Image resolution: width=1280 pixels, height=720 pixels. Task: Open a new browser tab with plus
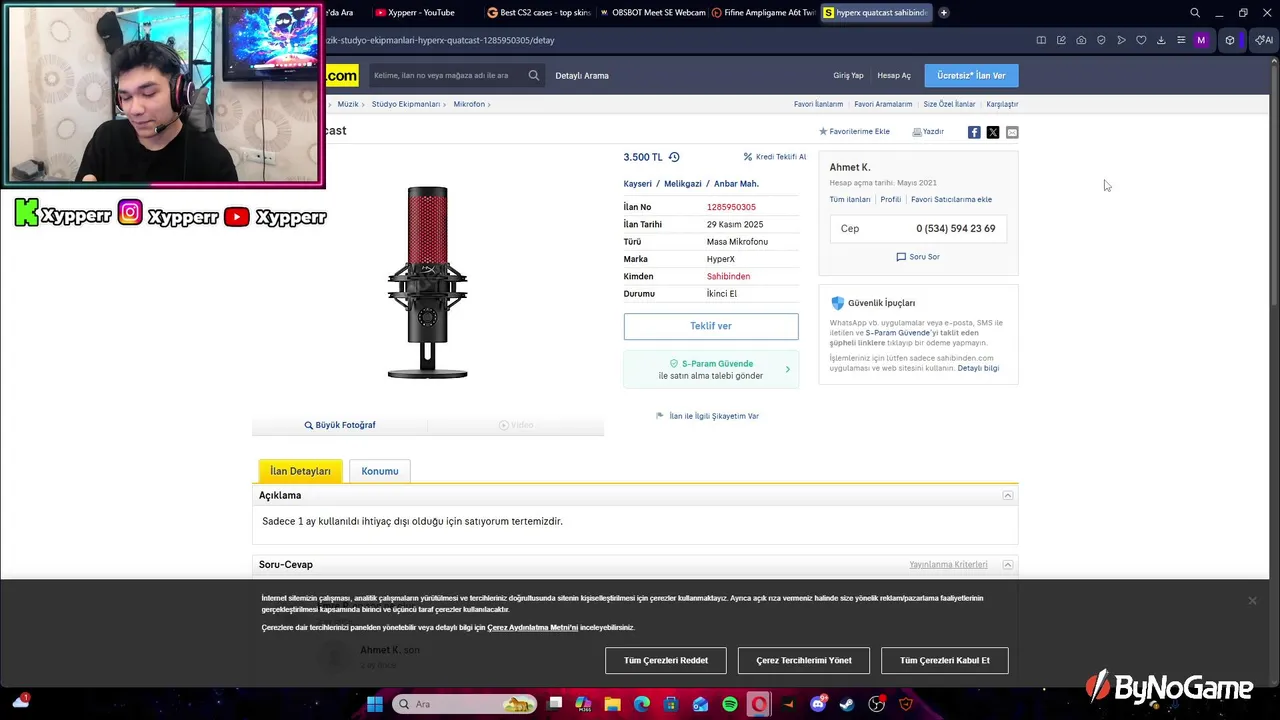coord(944,13)
